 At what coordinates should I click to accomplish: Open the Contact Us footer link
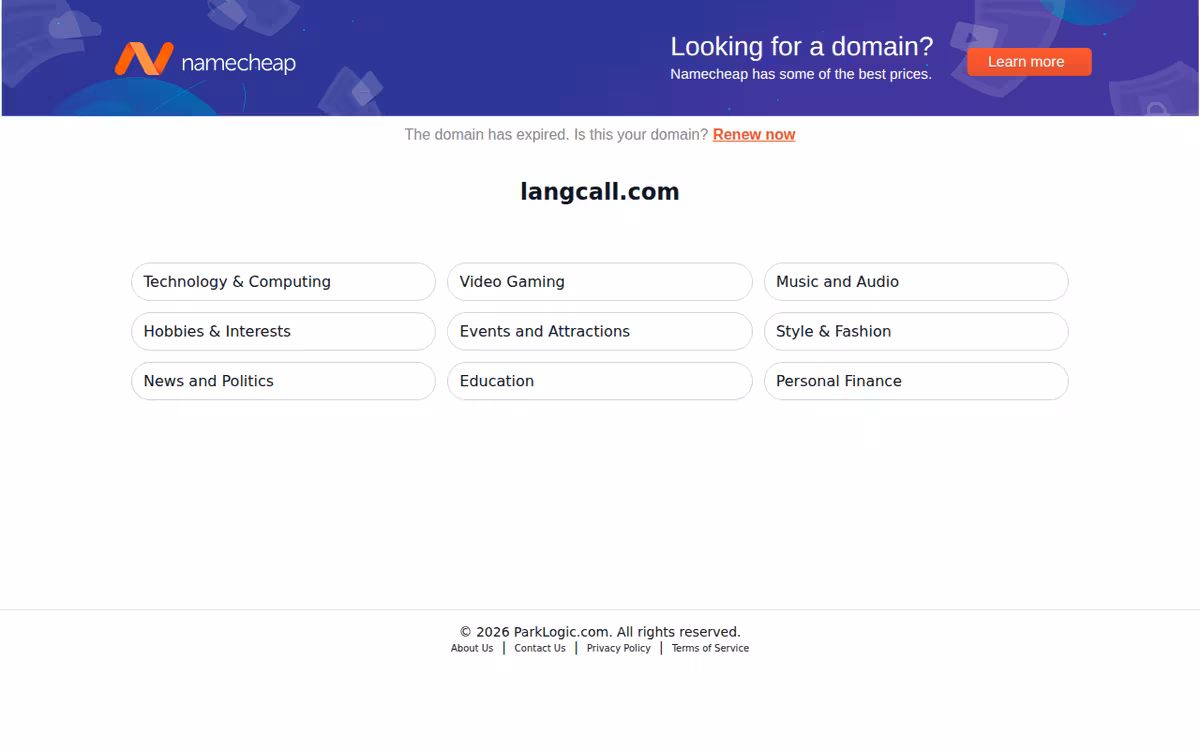540,648
